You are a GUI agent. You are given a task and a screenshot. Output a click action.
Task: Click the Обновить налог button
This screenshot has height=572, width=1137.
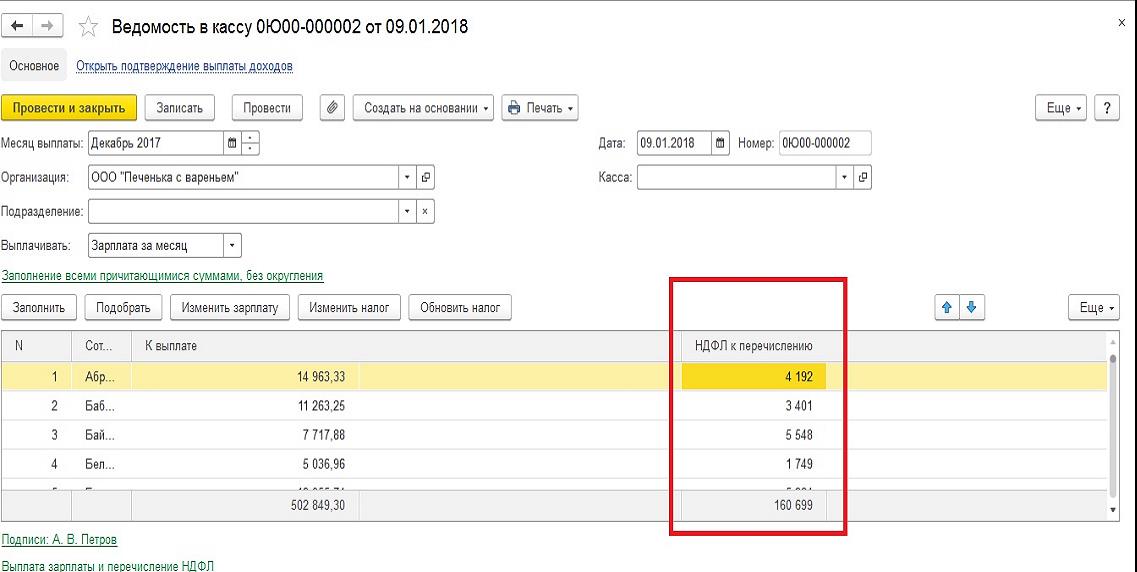coord(460,307)
